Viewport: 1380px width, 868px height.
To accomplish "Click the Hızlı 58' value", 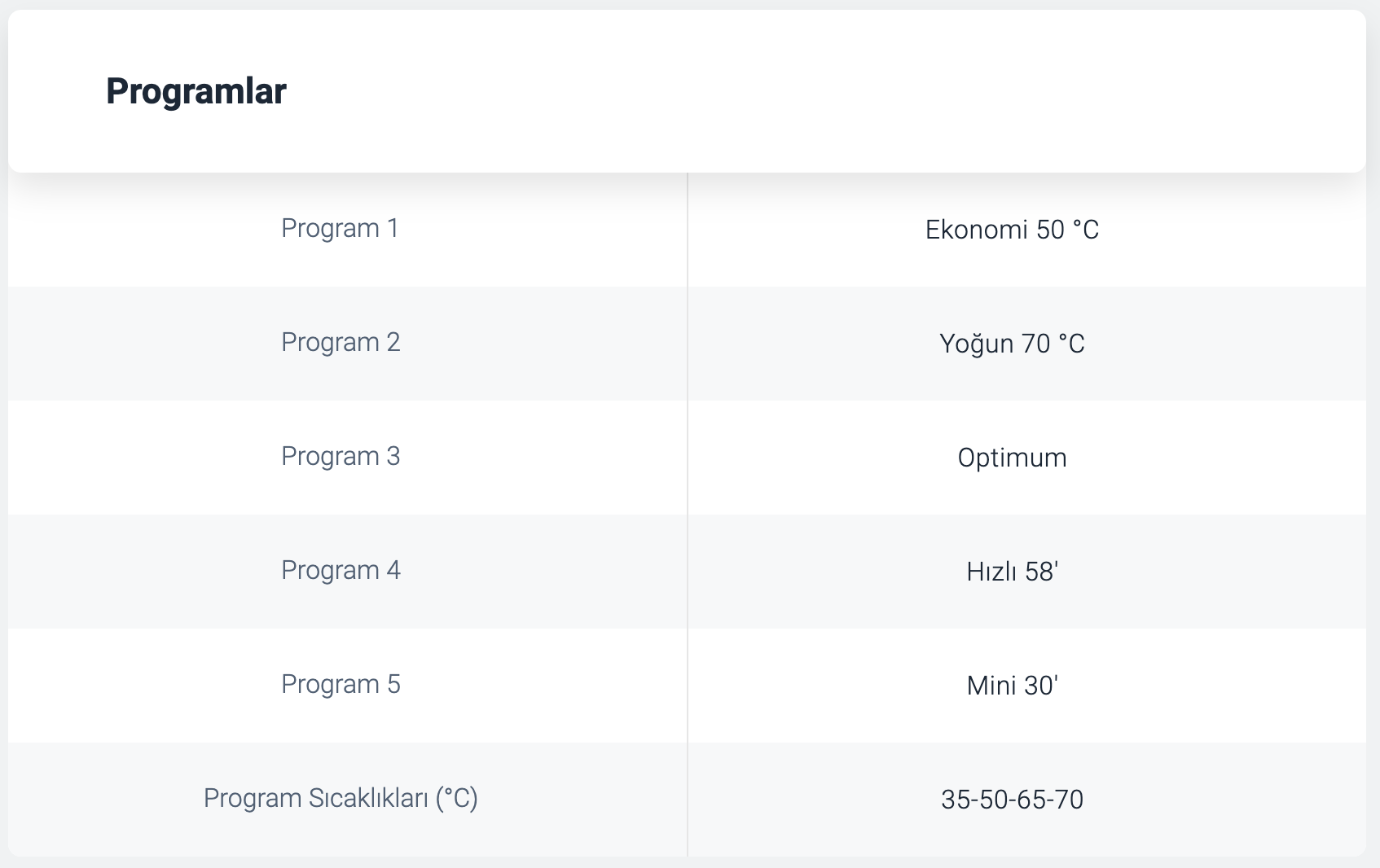I will [1012, 572].
